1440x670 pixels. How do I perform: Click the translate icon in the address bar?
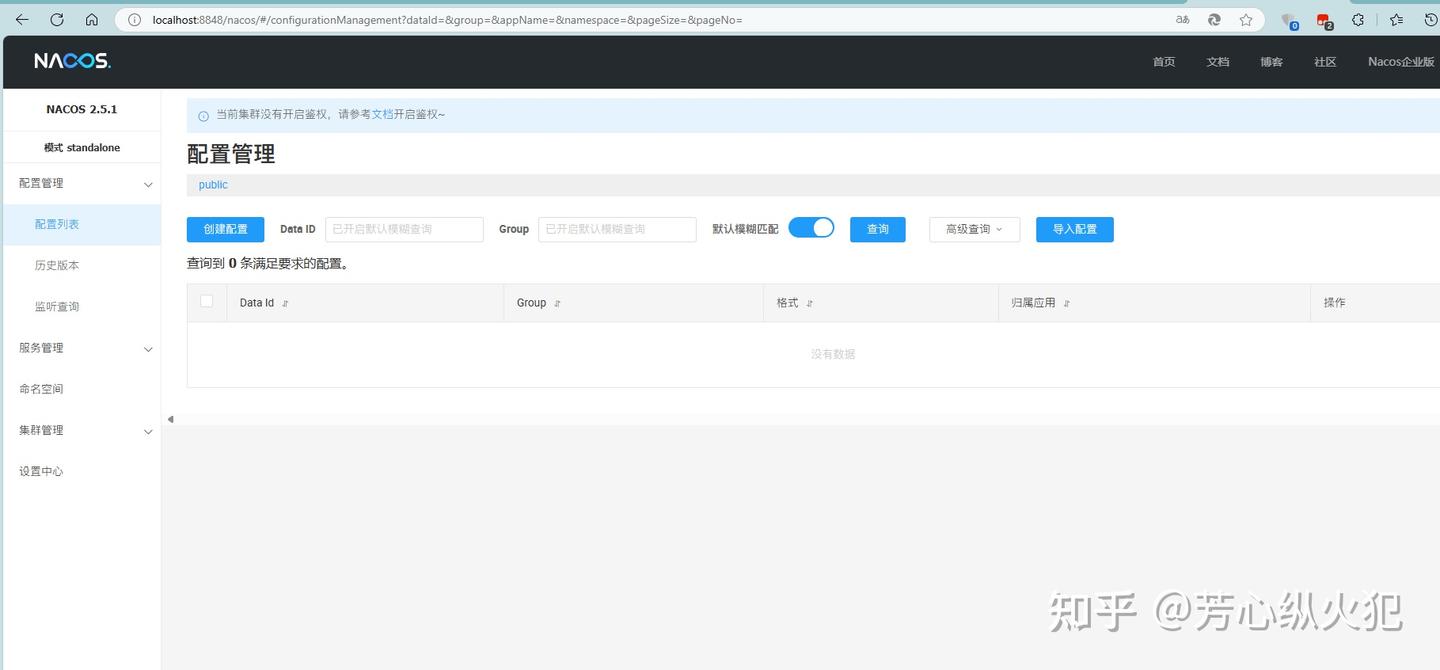(x=1182, y=19)
